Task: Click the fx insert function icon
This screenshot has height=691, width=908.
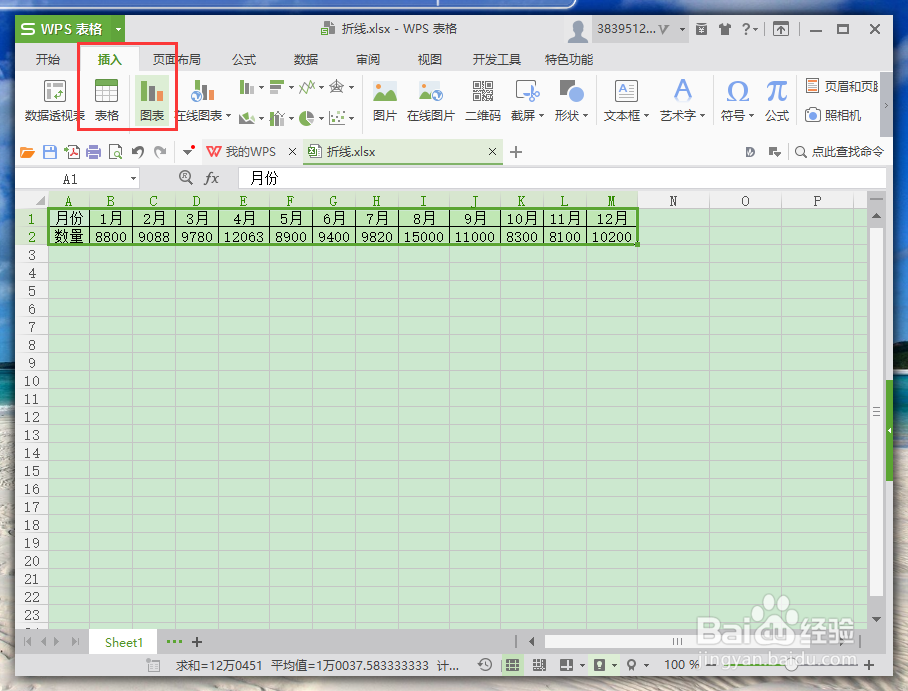Action: coord(211,178)
